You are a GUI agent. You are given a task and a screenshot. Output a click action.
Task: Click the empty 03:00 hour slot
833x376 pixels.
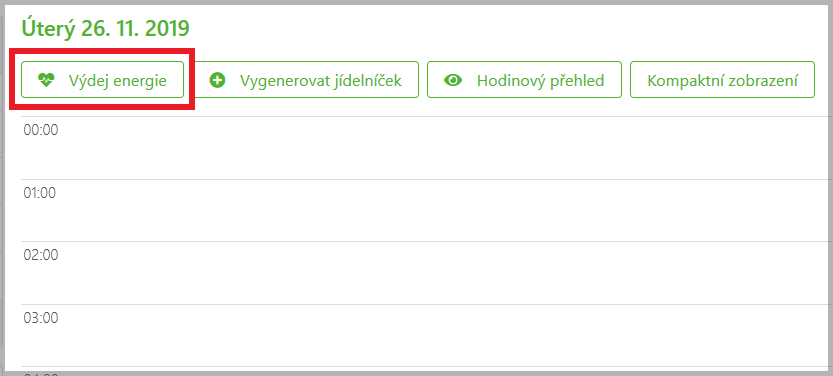coord(427,336)
